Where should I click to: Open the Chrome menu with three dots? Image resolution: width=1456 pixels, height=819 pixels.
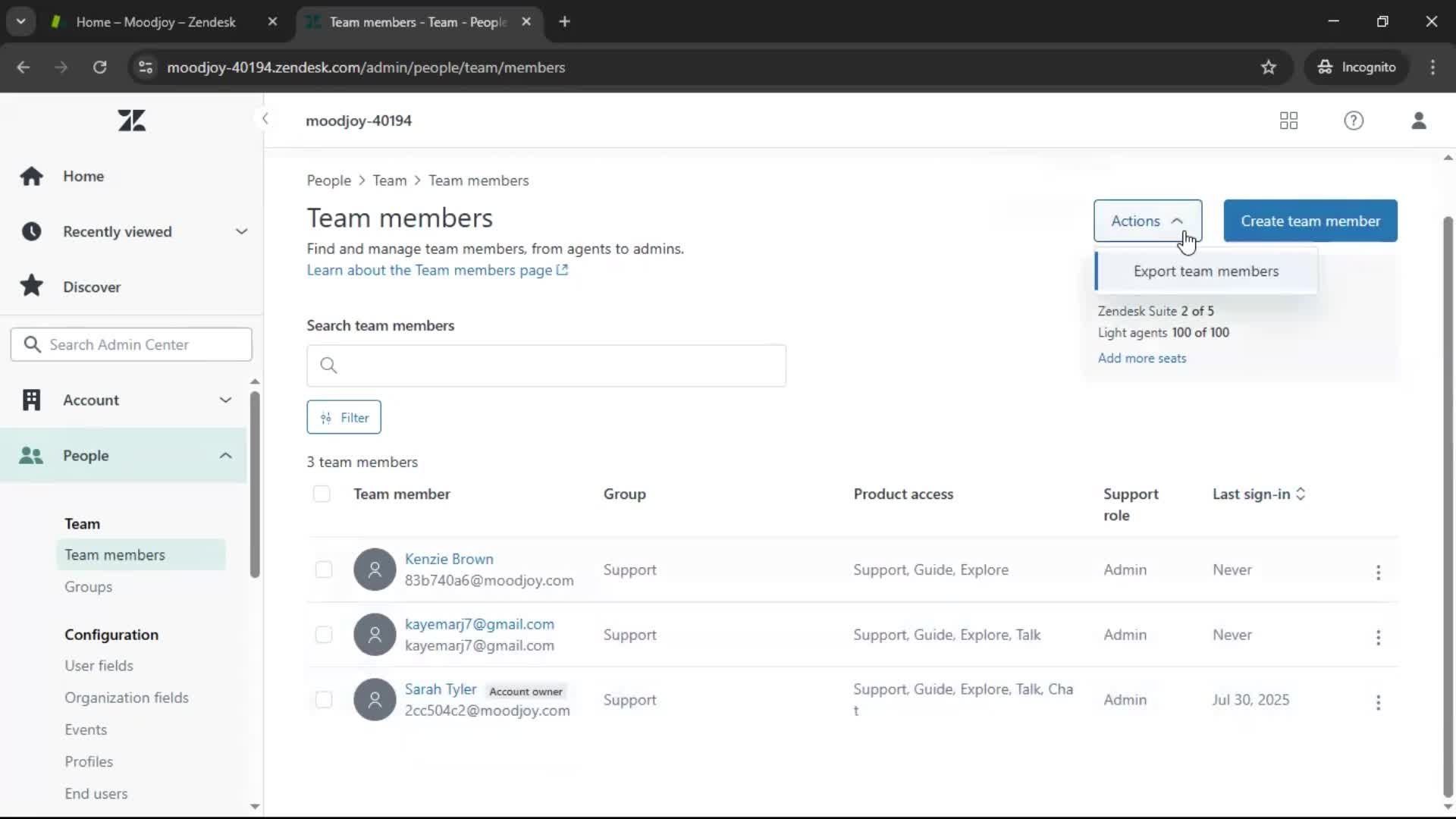coord(1432,67)
